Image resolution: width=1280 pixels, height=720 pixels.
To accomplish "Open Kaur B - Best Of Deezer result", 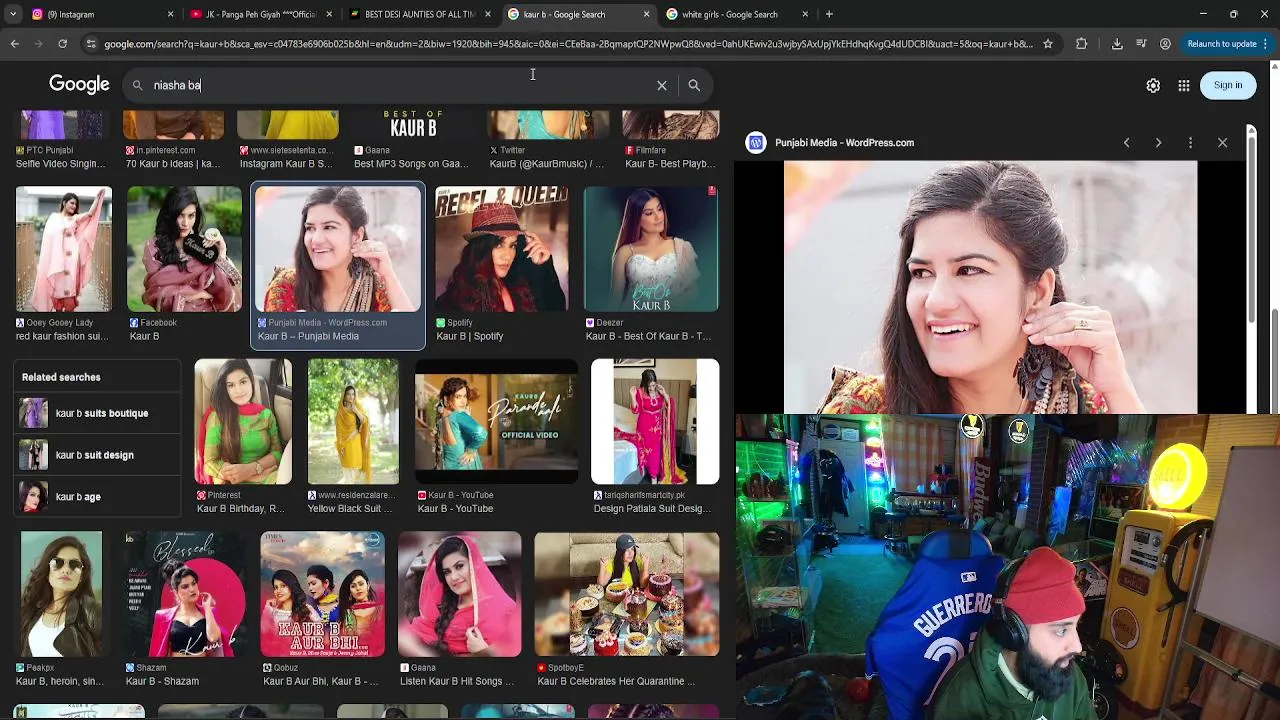I will pyautogui.click(x=651, y=250).
